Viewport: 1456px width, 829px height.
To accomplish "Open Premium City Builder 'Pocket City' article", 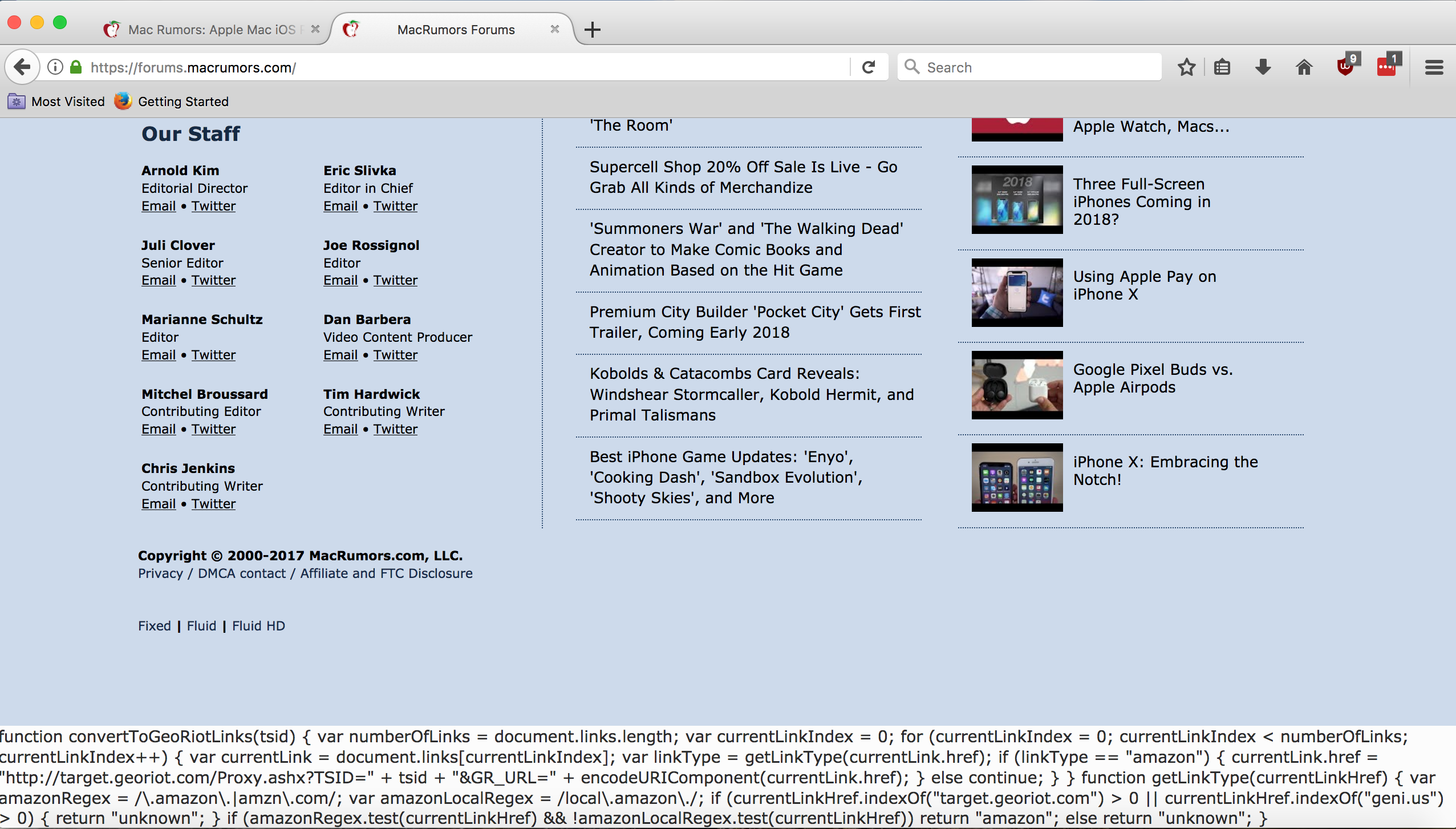I will (x=755, y=322).
